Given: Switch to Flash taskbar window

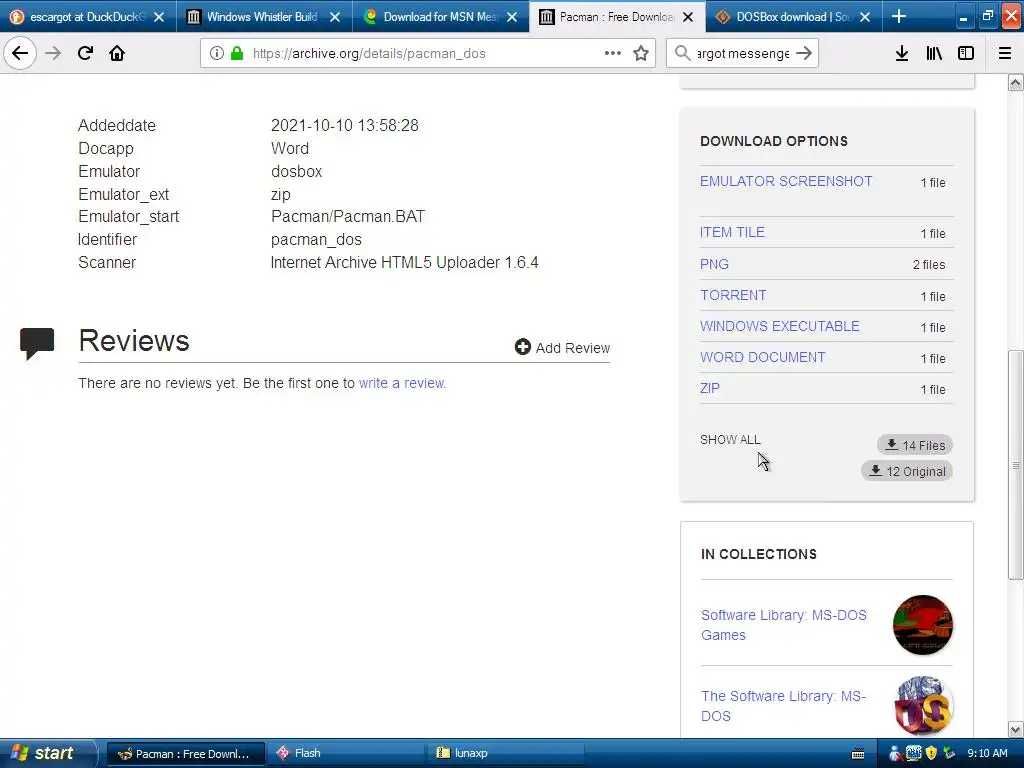Looking at the screenshot, I should 346,754.
